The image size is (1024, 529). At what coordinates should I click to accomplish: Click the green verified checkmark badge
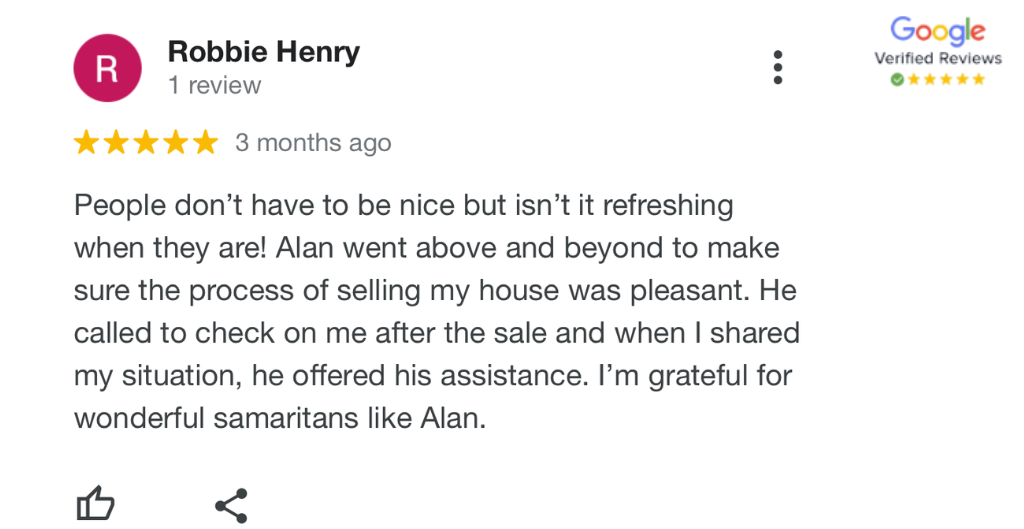coord(897,80)
